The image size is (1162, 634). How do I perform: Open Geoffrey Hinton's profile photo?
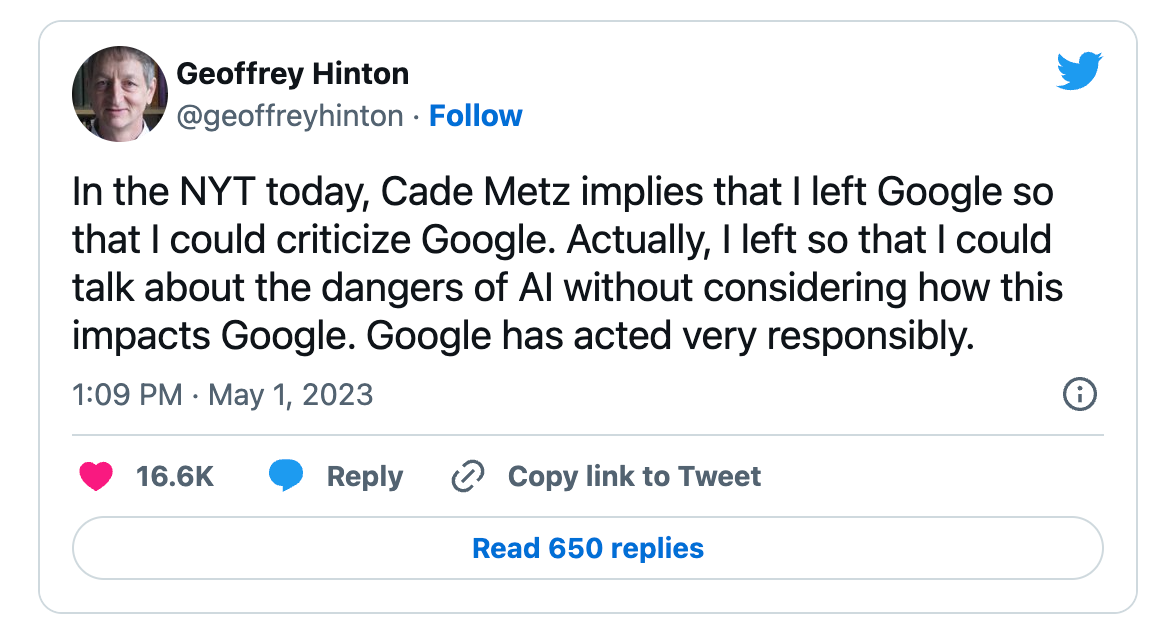[x=120, y=94]
